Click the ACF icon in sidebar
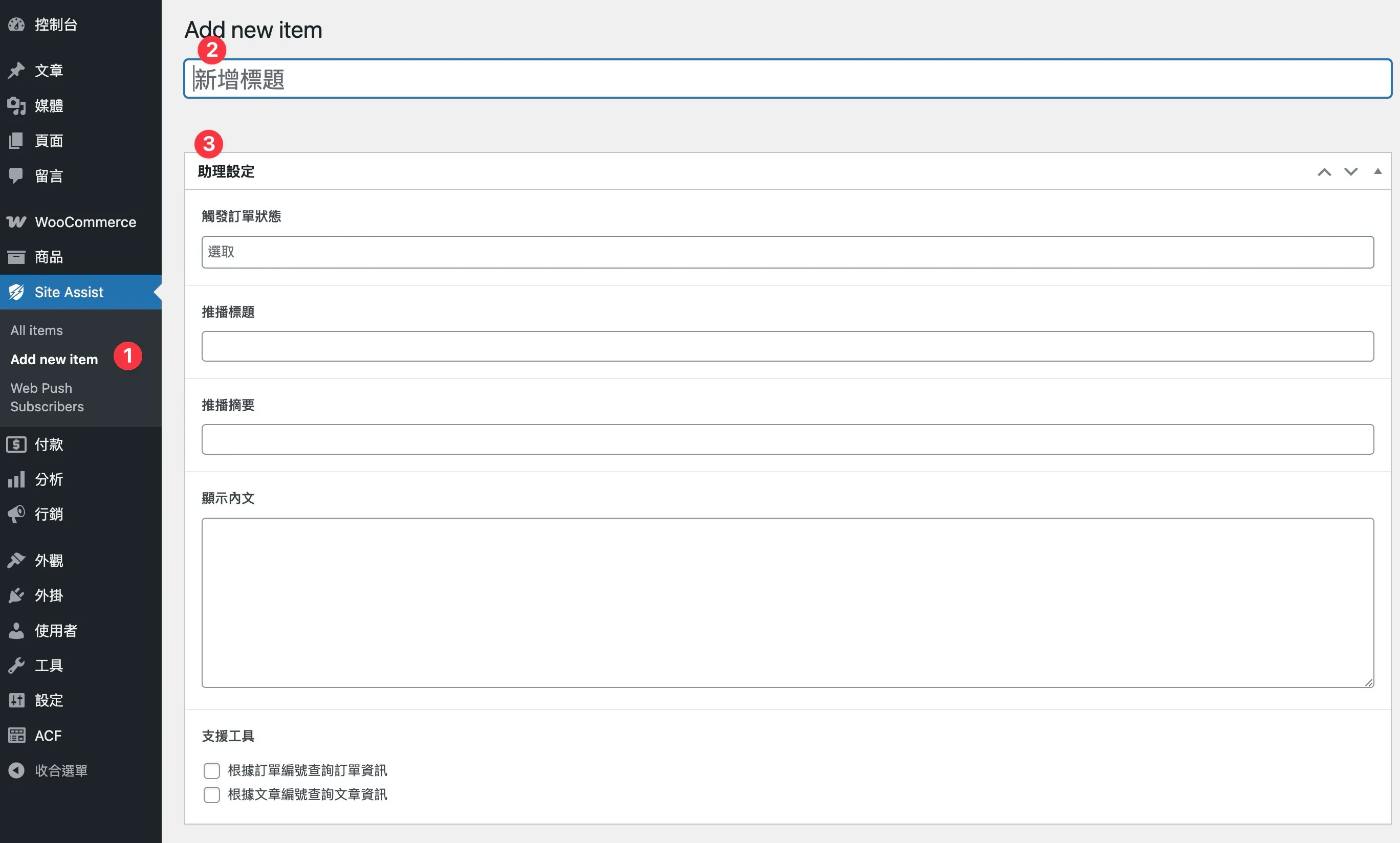 coord(16,736)
